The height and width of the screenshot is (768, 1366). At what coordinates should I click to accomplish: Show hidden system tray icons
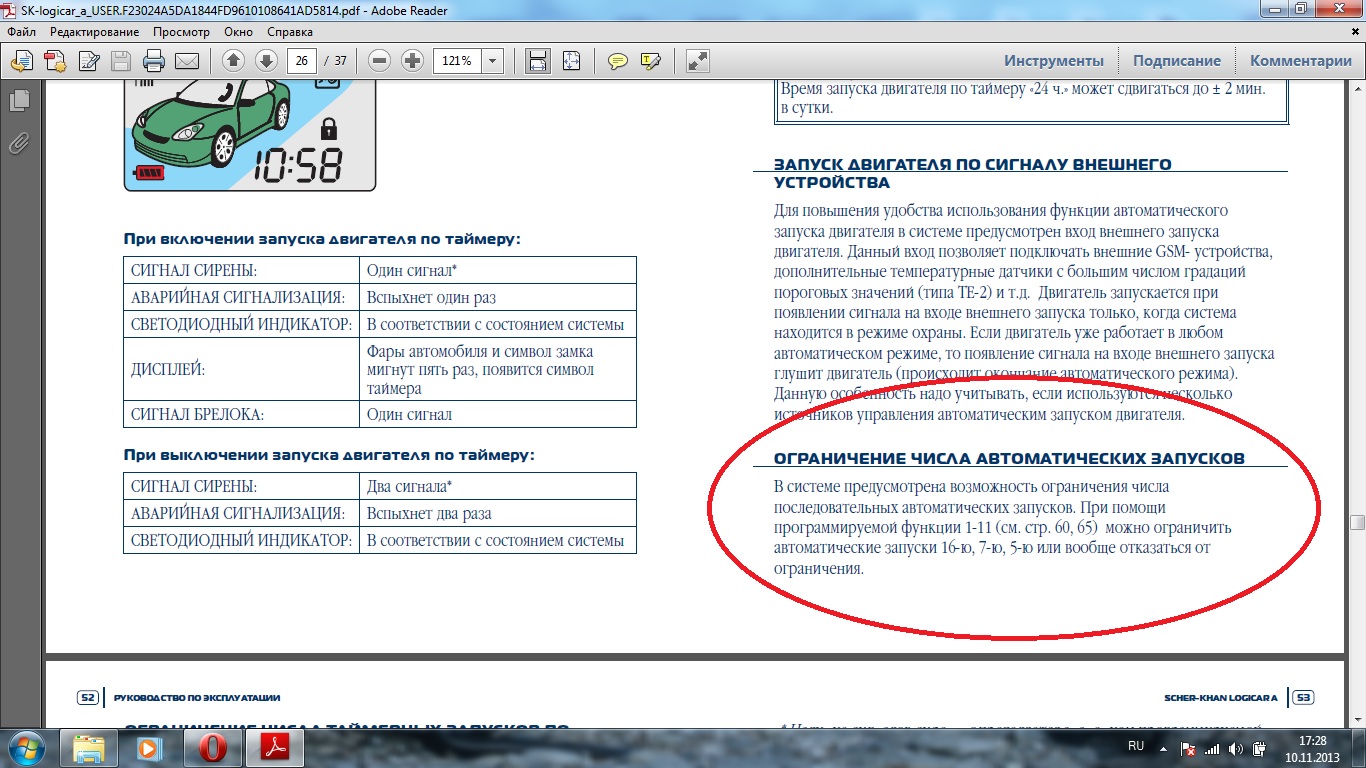click(1162, 747)
